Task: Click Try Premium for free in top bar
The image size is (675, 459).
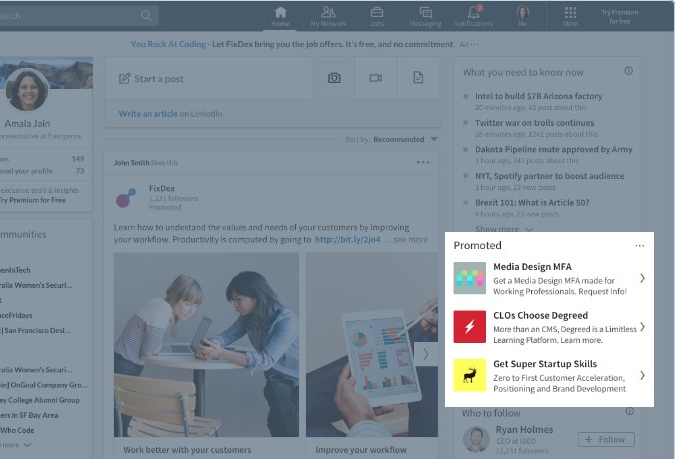Action: pos(619,17)
